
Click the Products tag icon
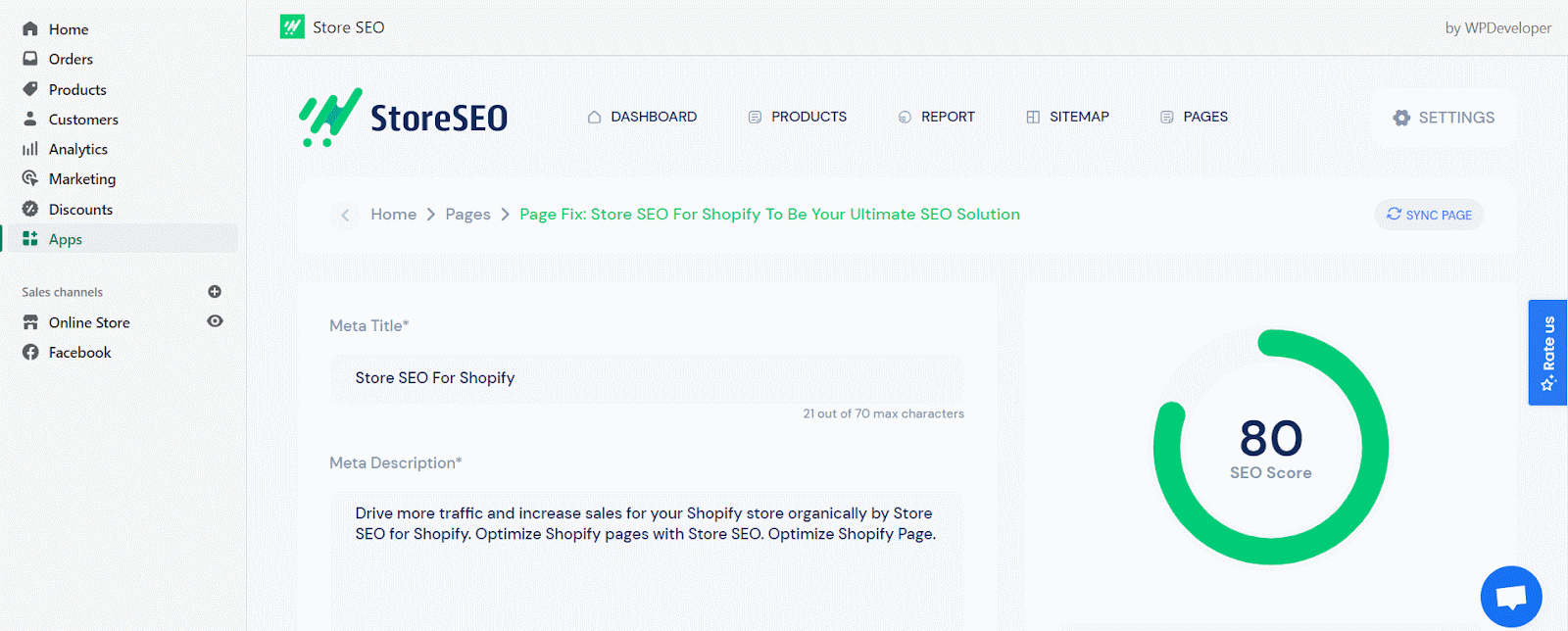tap(30, 89)
